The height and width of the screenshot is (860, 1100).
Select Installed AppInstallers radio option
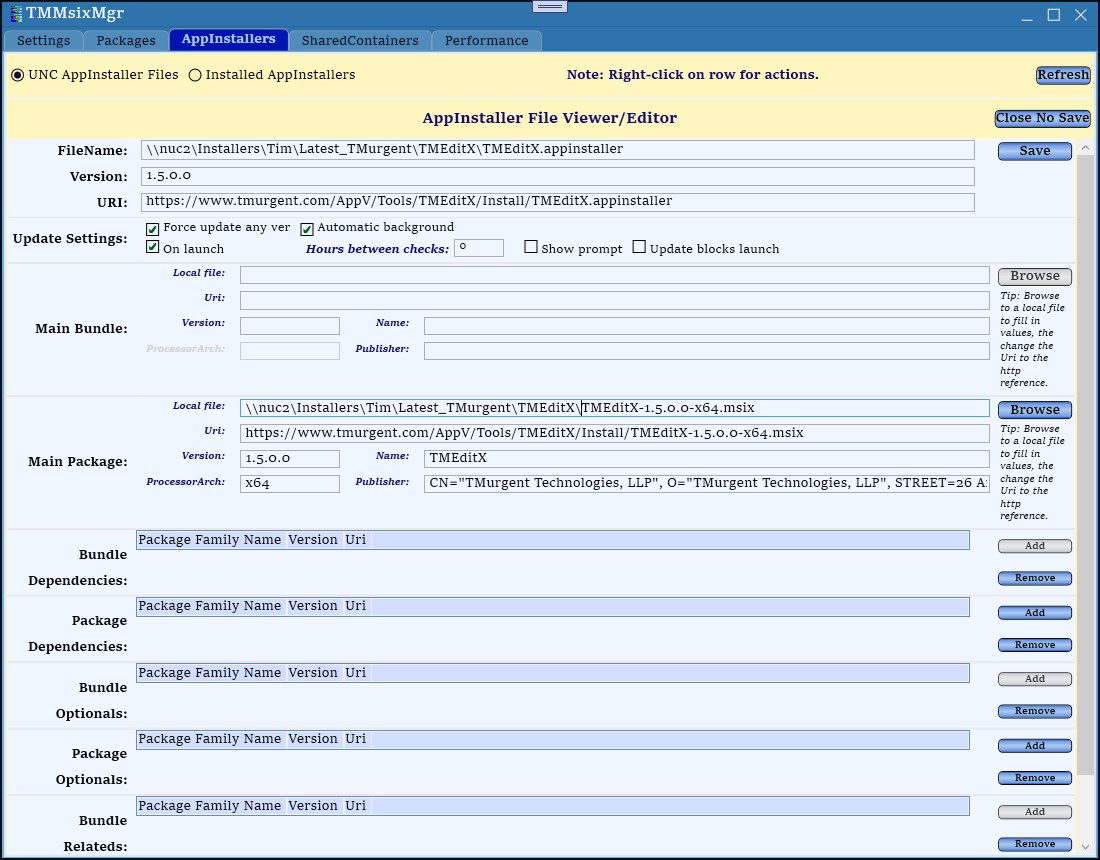click(x=195, y=75)
